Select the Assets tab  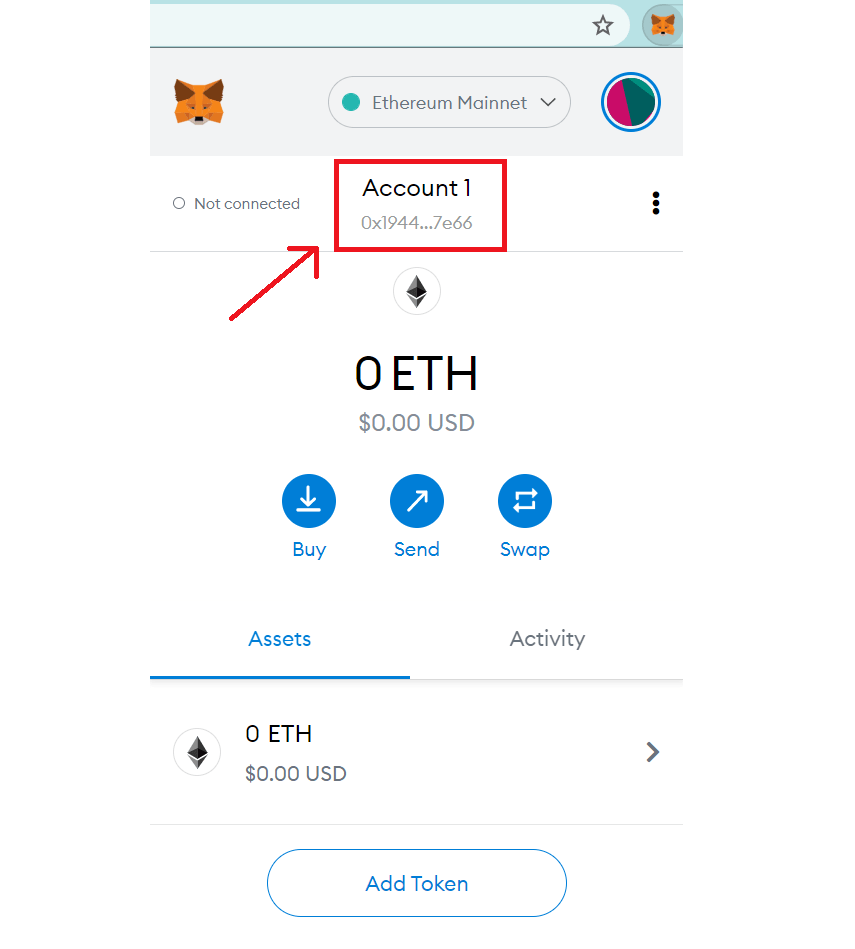point(280,639)
